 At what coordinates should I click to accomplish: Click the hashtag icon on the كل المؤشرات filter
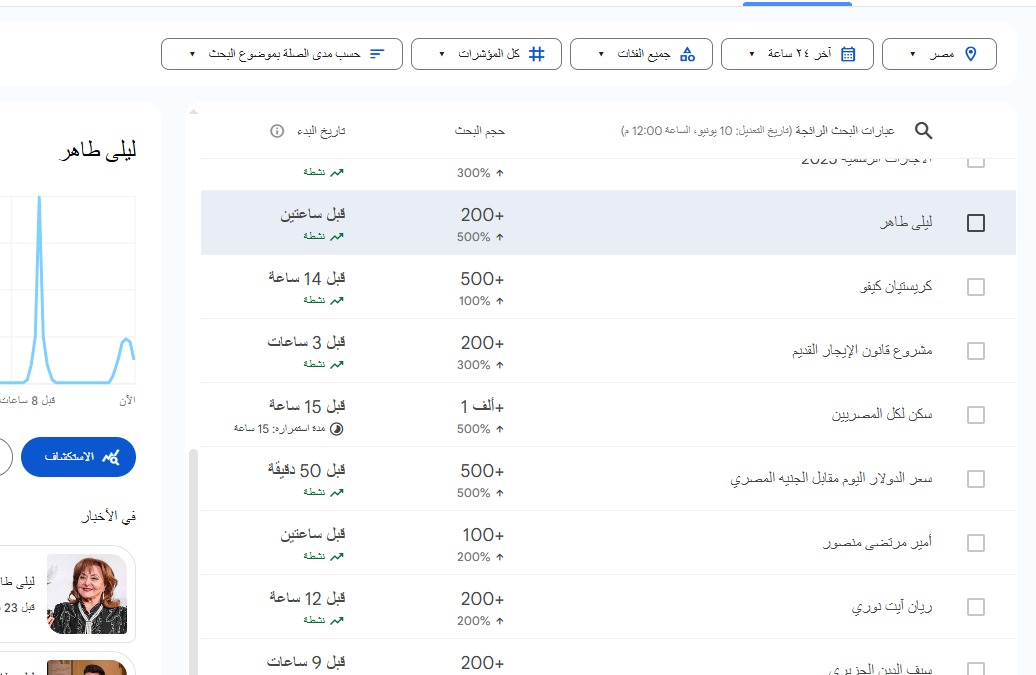(537, 53)
